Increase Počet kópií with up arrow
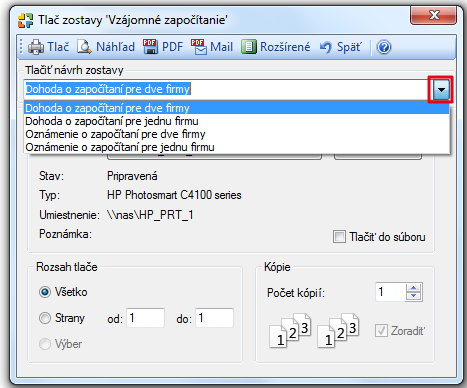467x388 pixels. pyautogui.click(x=414, y=288)
